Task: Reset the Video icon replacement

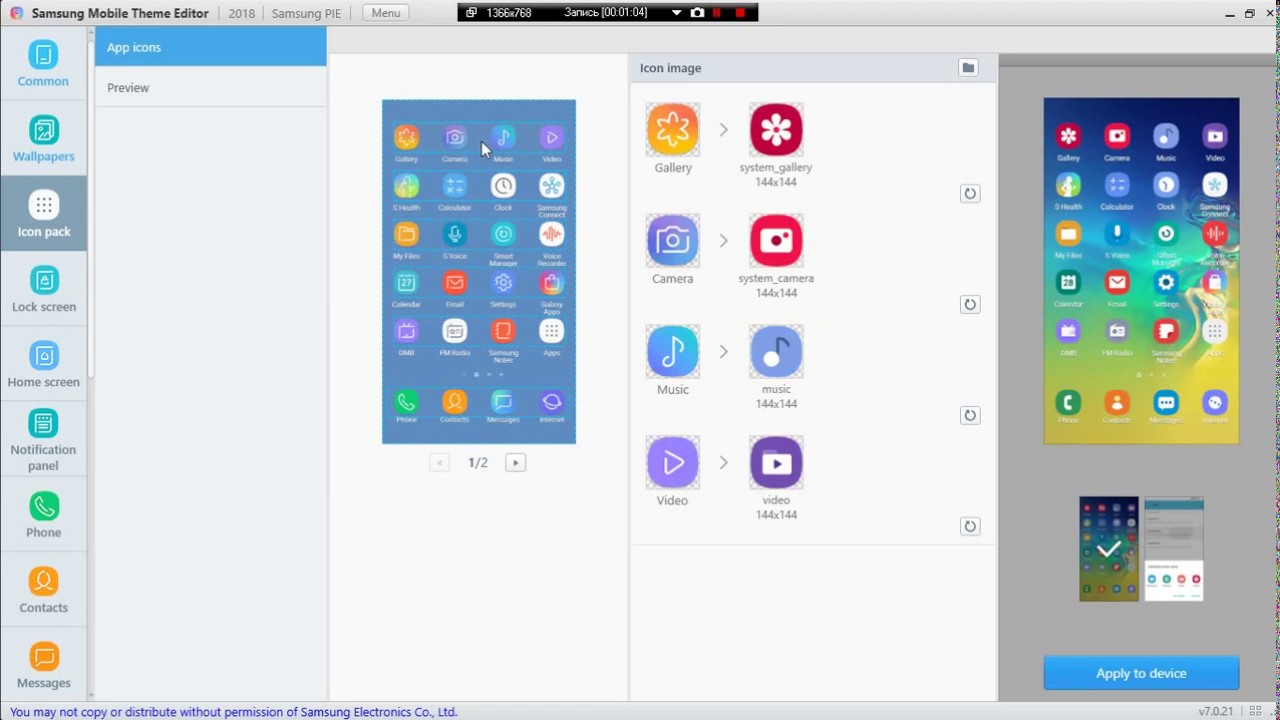Action: 969,527
